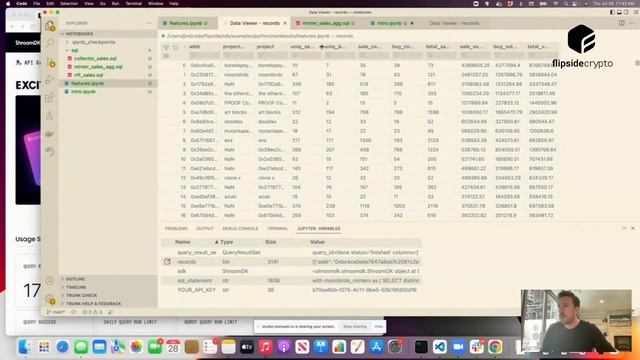Open the Explorer view in activity bar
The image size is (640, 360).
[50, 26]
